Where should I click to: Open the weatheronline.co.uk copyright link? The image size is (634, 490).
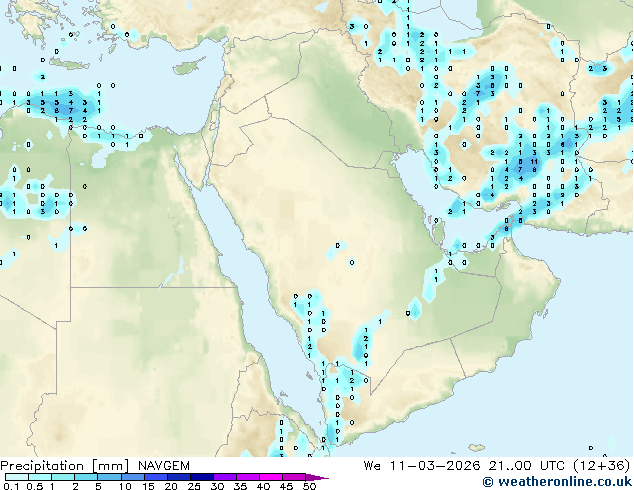coord(557,482)
